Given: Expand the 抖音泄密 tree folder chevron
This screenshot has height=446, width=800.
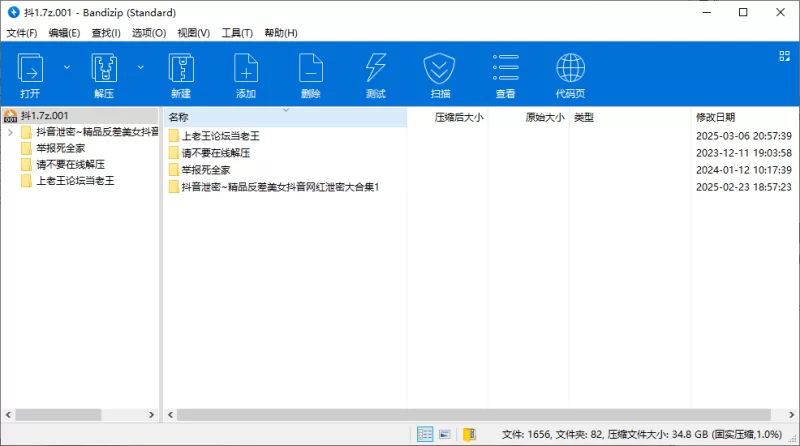Looking at the screenshot, I should click(x=10, y=132).
